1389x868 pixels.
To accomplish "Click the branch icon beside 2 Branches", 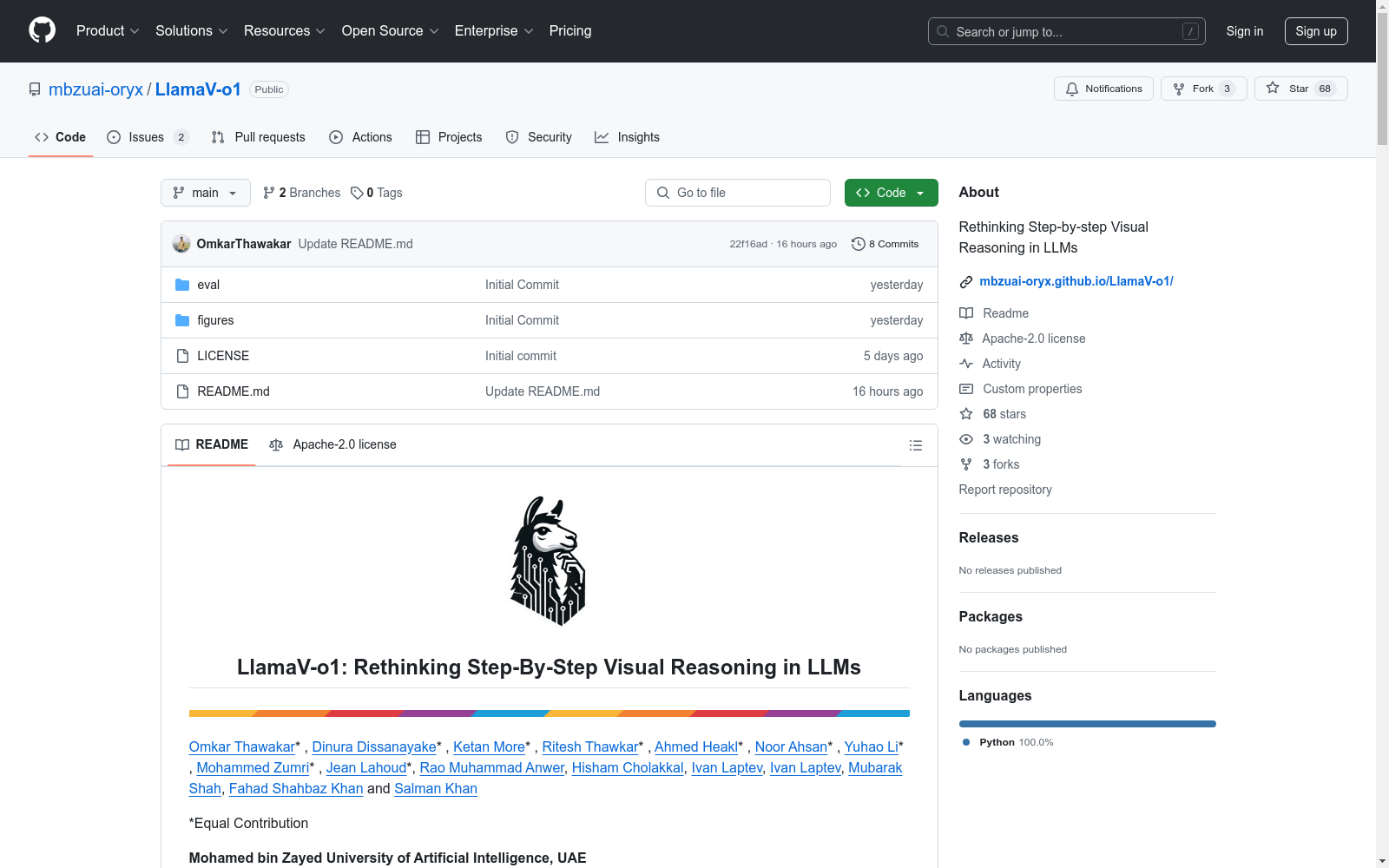I will pyautogui.click(x=269, y=193).
